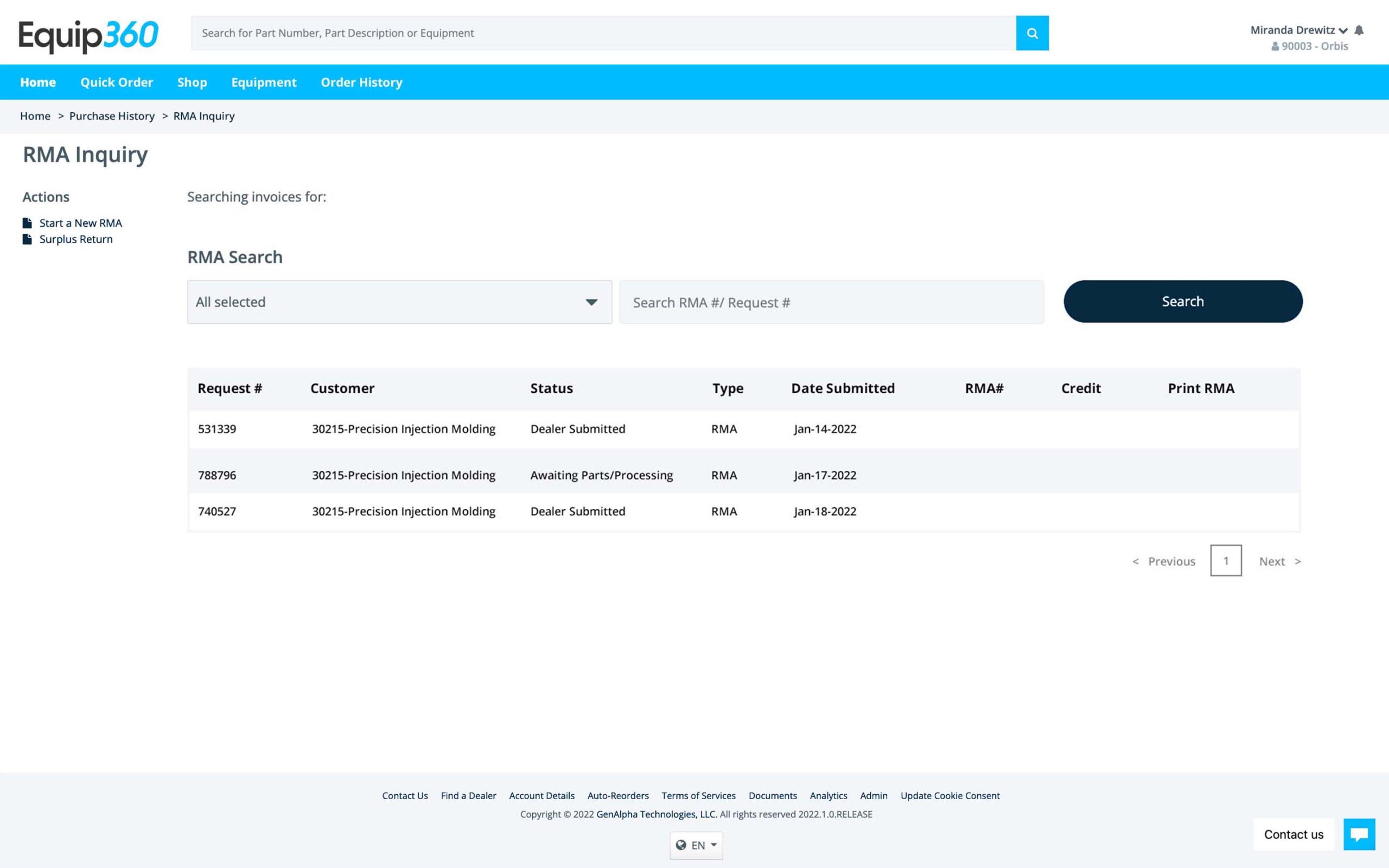Click the Credit column header
1389x868 pixels.
click(1081, 388)
